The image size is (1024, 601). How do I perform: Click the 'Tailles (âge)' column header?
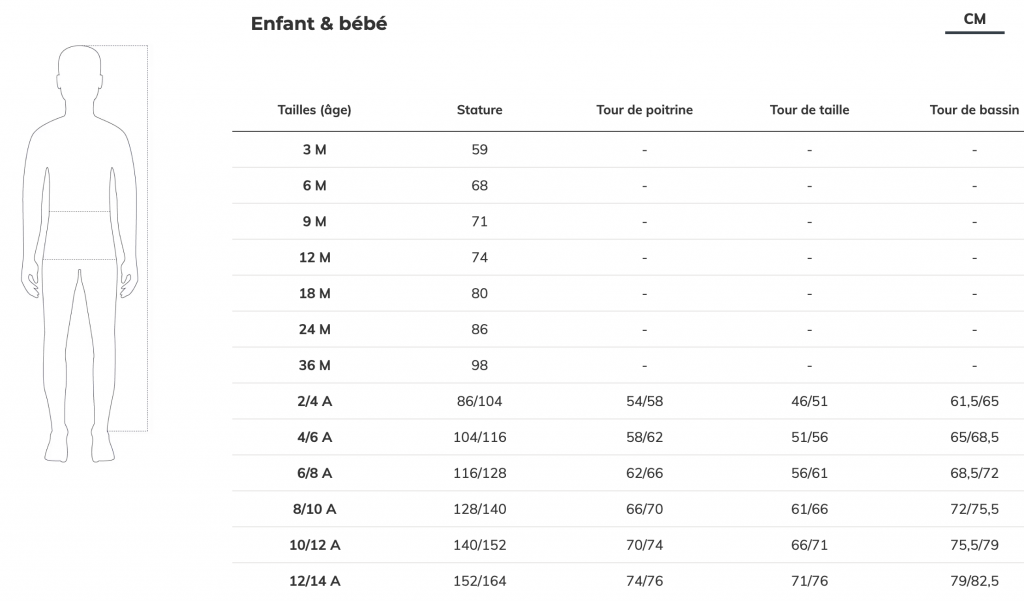(x=314, y=110)
